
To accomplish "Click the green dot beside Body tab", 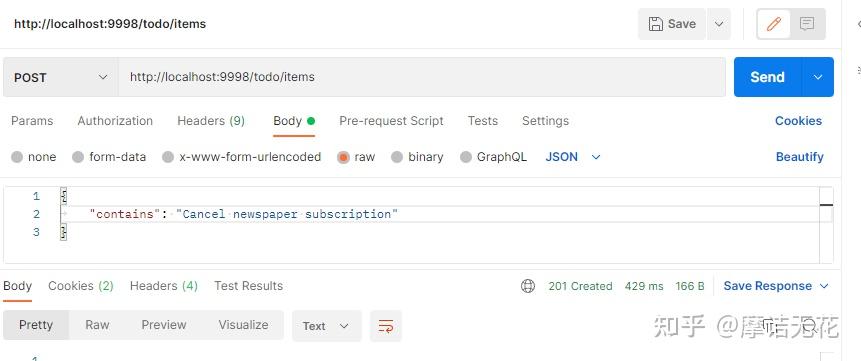I will (x=311, y=121).
